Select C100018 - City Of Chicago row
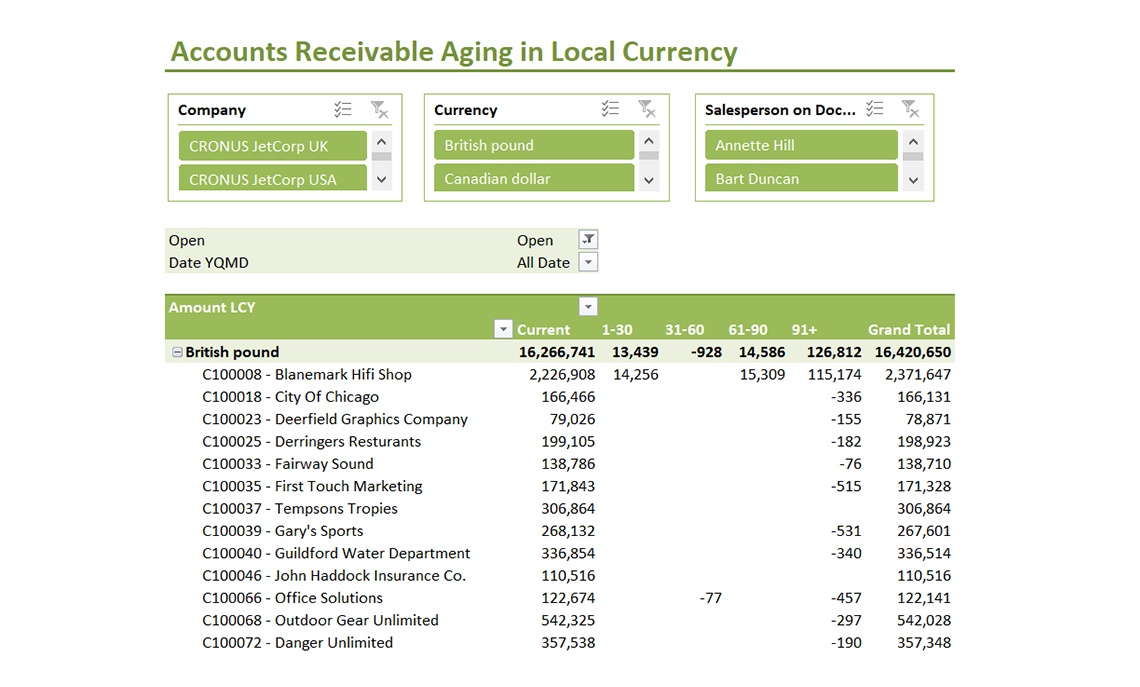Screen dimensions: 1140x687 (560, 397)
